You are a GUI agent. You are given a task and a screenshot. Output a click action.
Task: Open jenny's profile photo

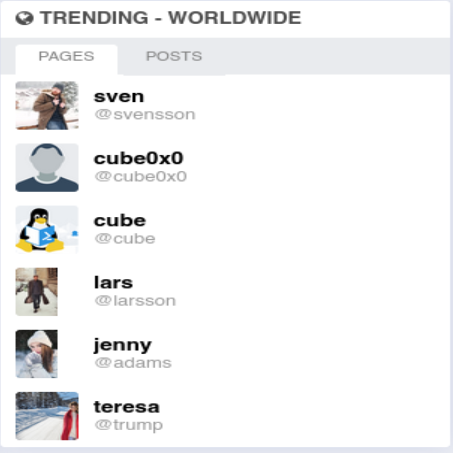pos(37,354)
